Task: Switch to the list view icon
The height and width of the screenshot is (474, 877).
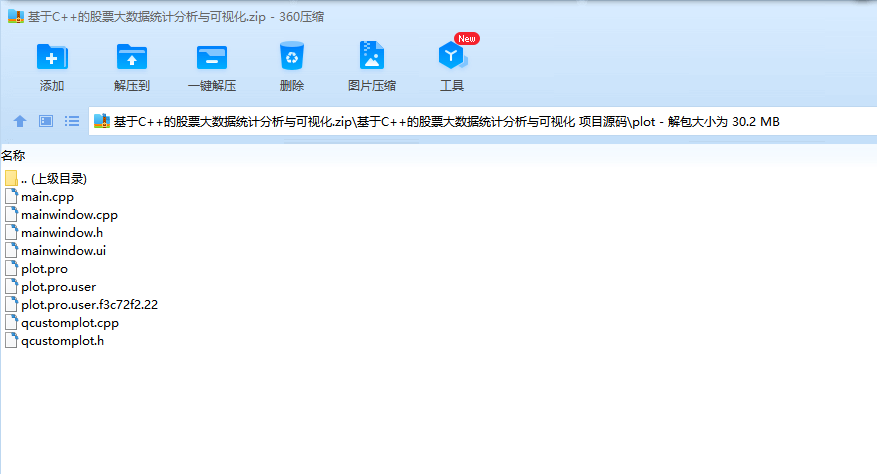Action: (x=72, y=121)
